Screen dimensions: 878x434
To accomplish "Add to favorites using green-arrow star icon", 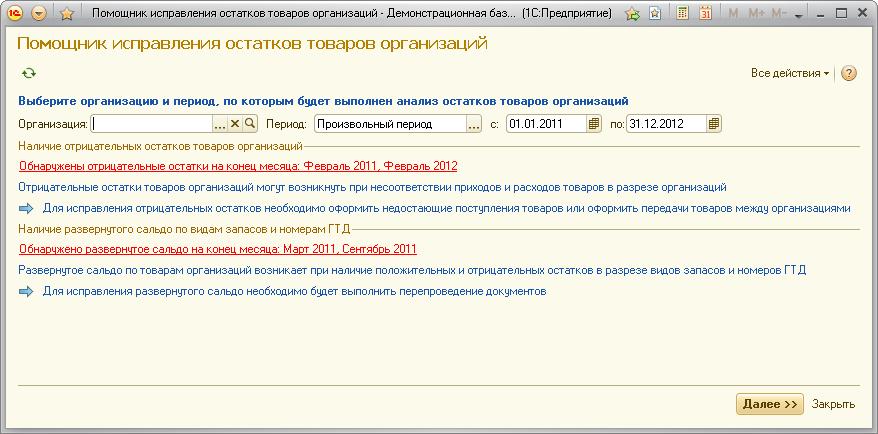I will (x=632, y=14).
